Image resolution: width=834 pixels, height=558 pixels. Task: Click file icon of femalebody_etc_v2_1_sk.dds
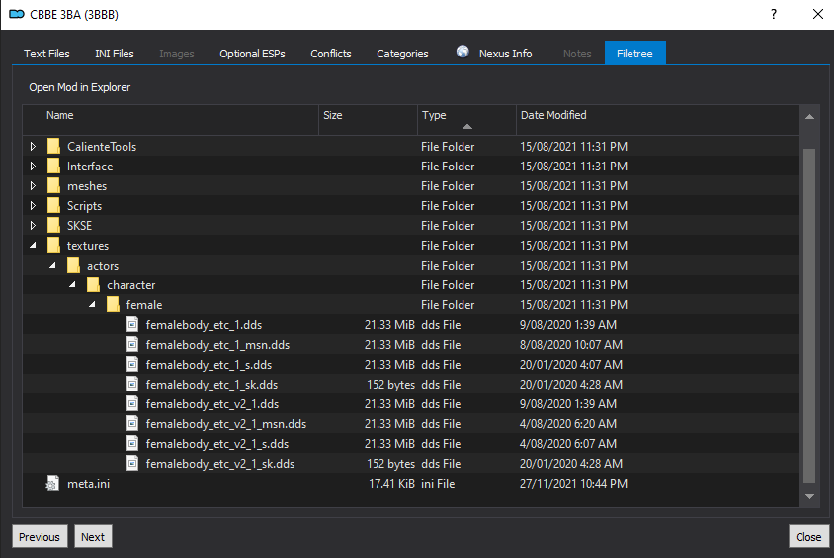[132, 463]
